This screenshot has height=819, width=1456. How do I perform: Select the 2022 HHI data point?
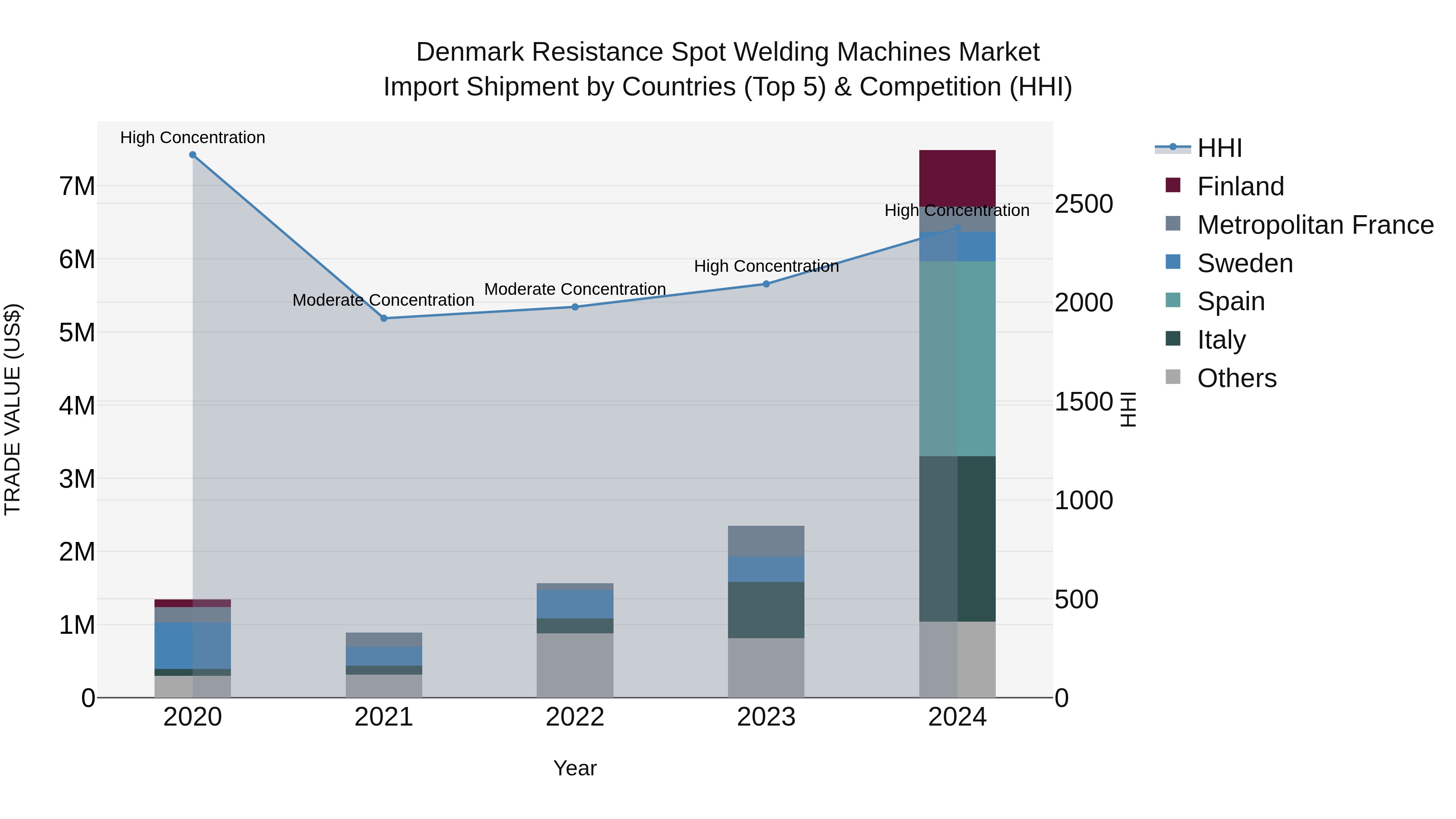coord(575,307)
